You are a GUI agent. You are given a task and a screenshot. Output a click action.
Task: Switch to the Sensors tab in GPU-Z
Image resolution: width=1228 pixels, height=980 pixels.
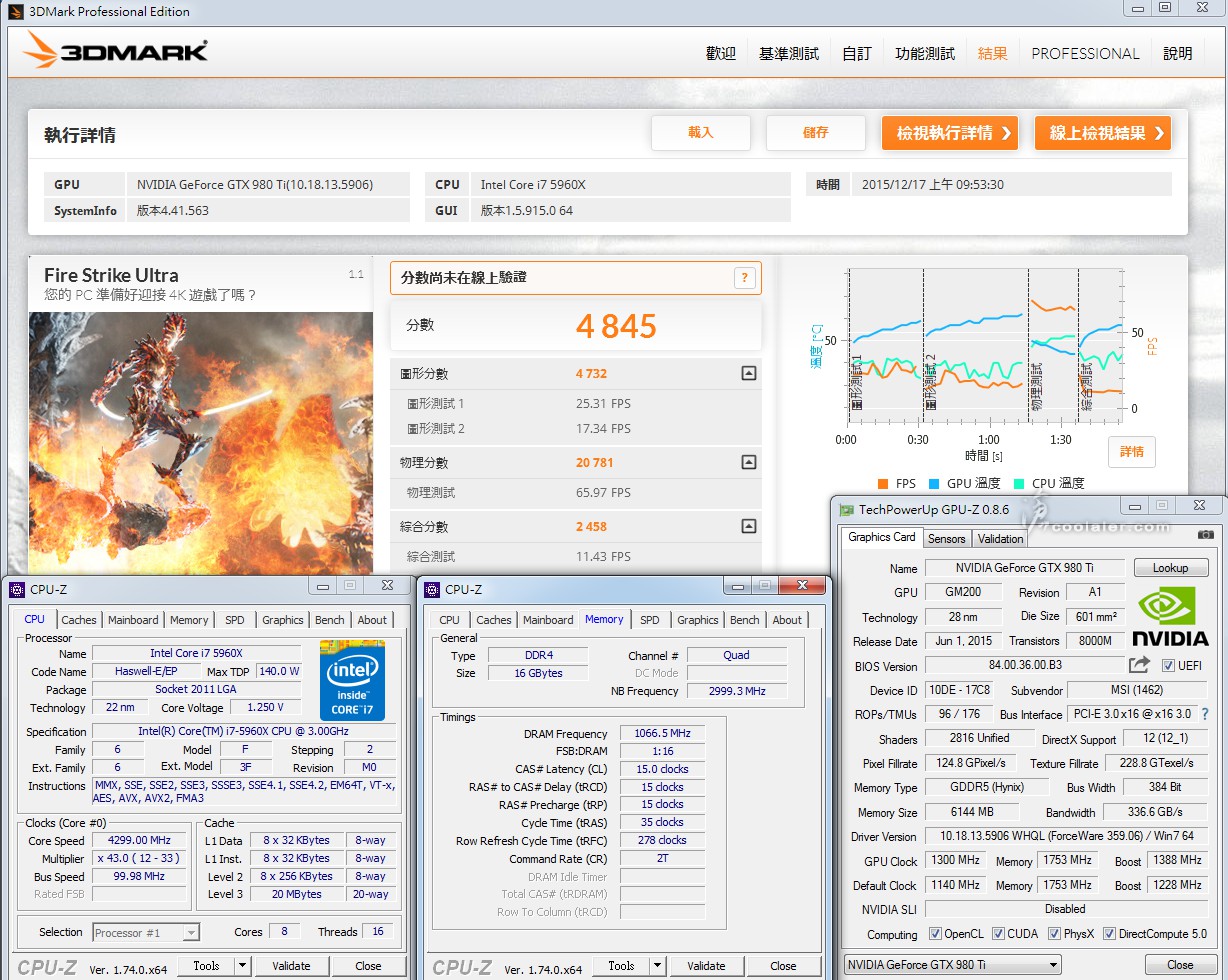tap(946, 538)
